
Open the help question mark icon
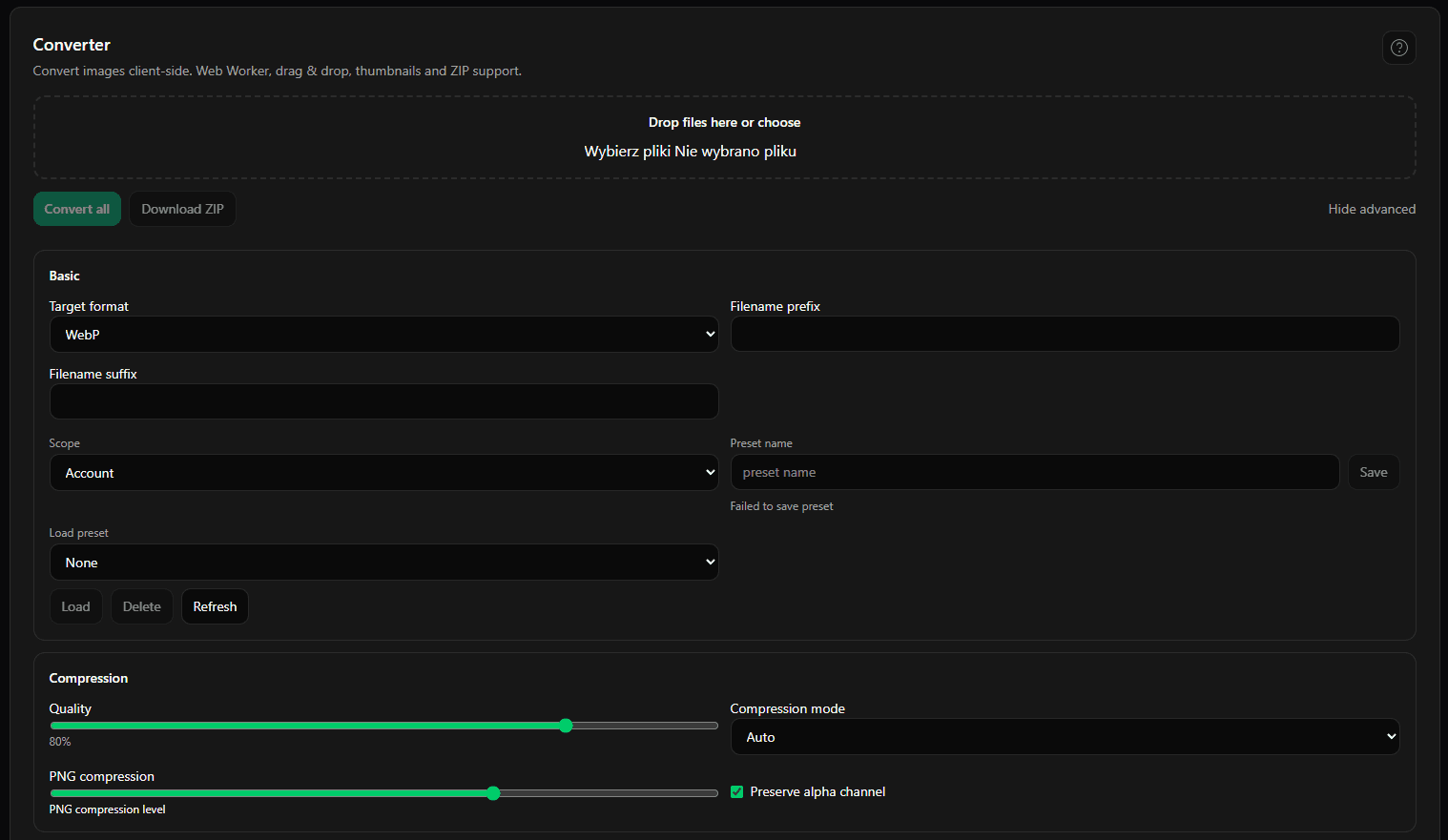point(1398,48)
